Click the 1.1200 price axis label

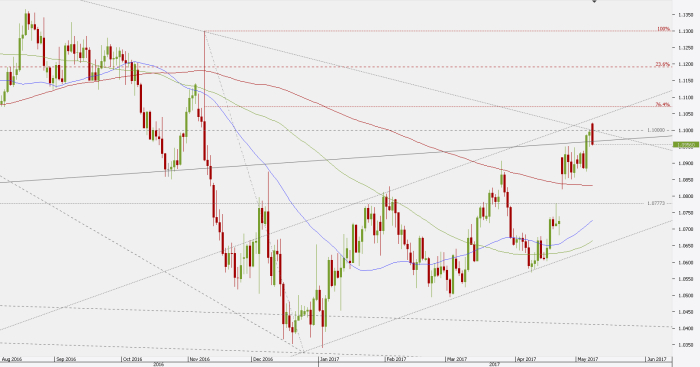[686, 64]
